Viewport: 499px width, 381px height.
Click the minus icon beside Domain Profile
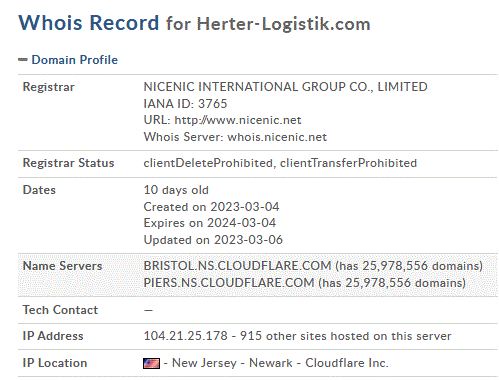click(x=23, y=60)
